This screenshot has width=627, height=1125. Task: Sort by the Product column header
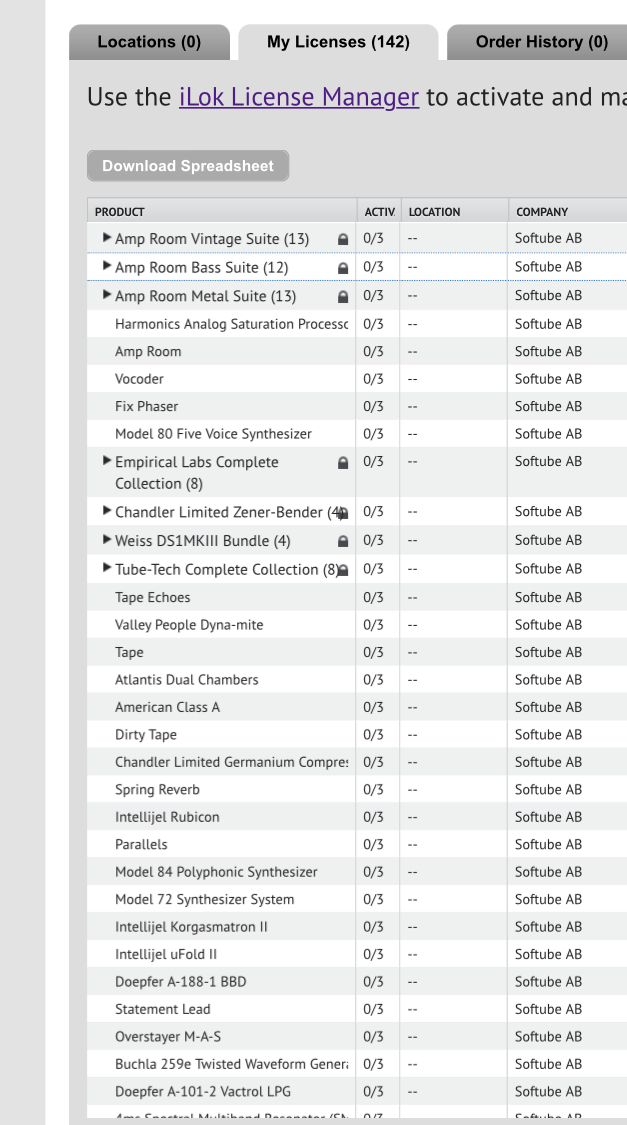click(120, 212)
